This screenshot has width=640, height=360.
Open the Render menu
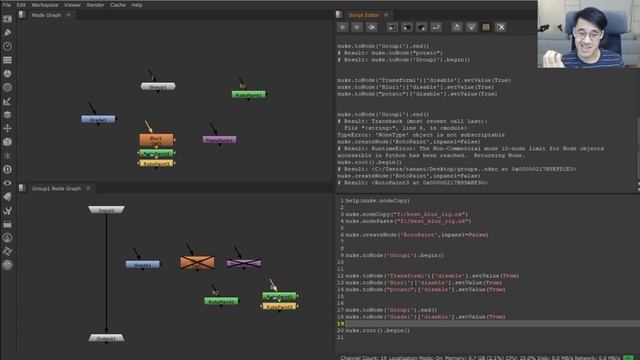(x=96, y=5)
